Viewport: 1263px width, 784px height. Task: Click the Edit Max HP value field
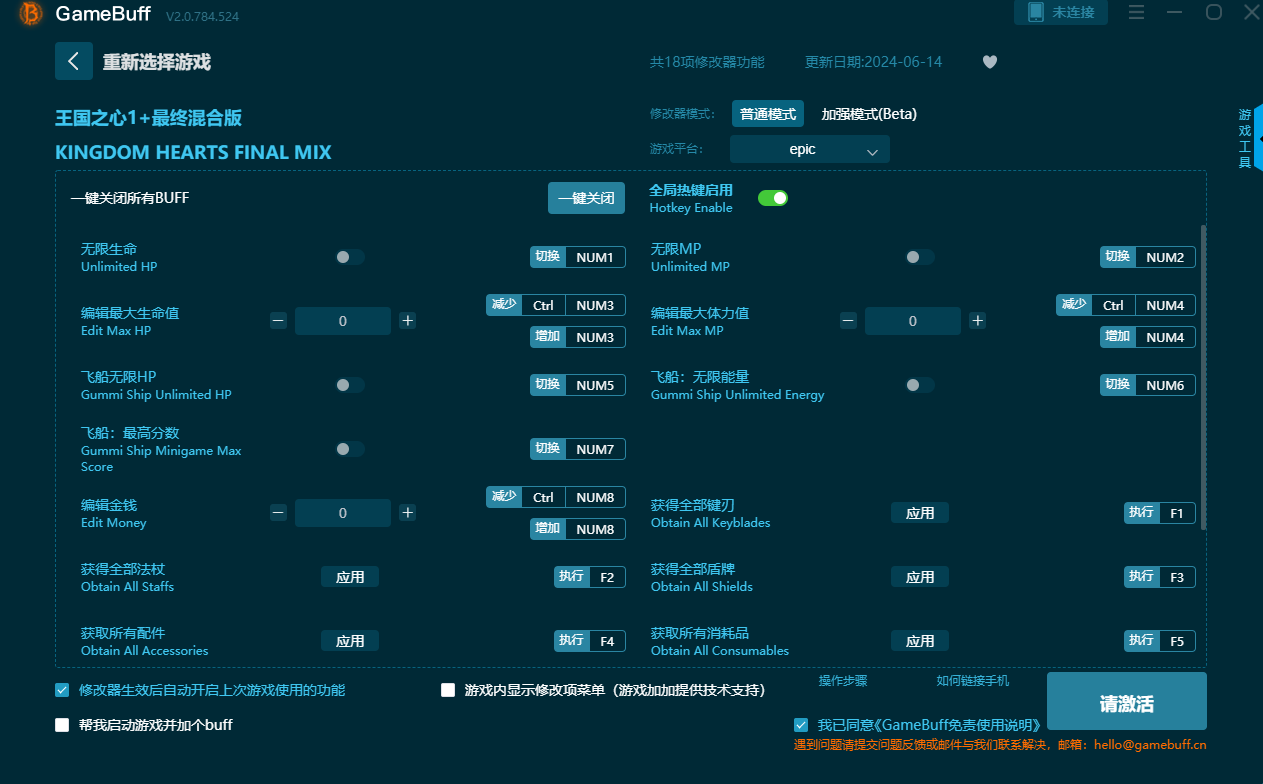(343, 321)
